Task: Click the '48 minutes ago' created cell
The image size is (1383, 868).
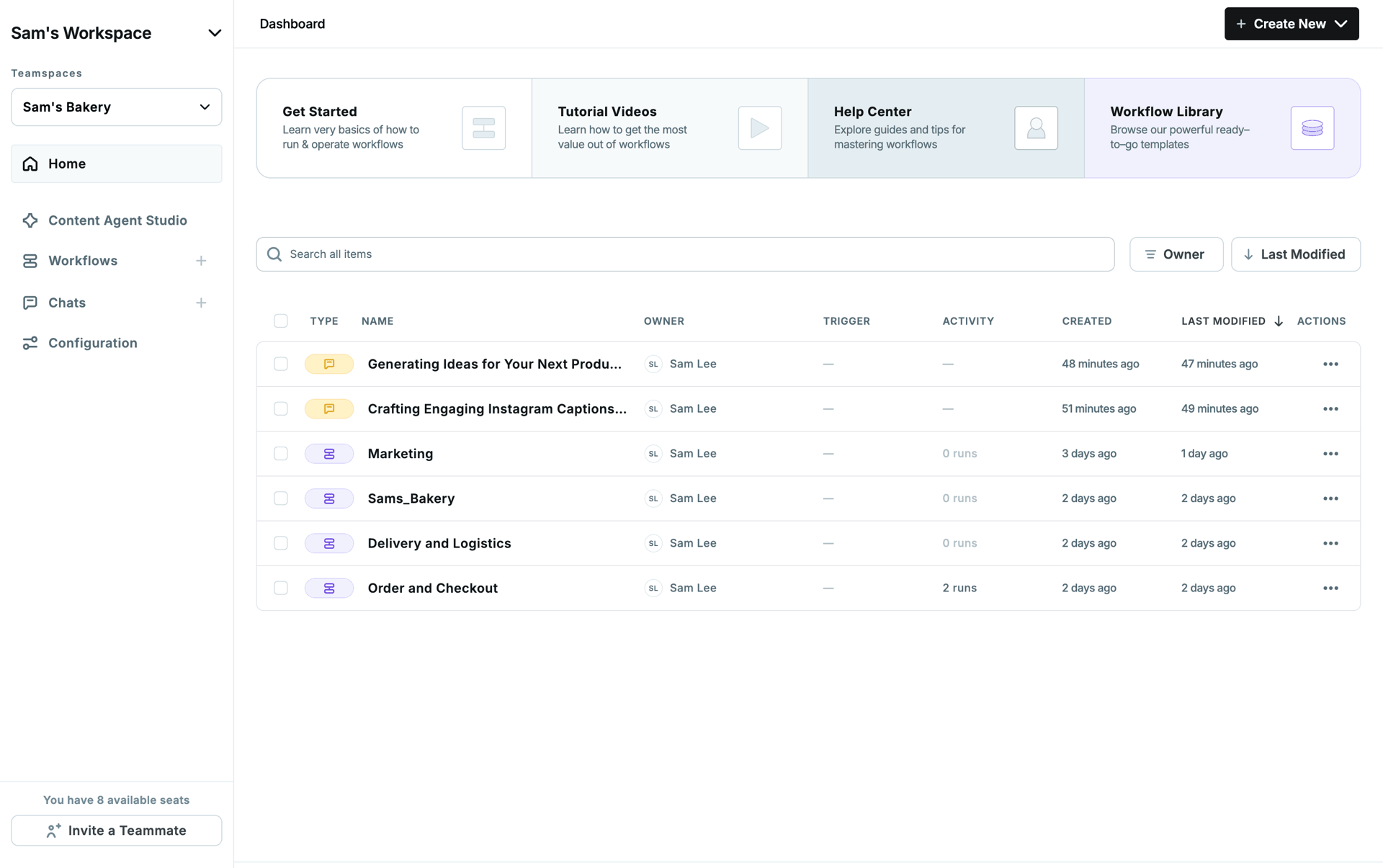Action: (x=1100, y=364)
